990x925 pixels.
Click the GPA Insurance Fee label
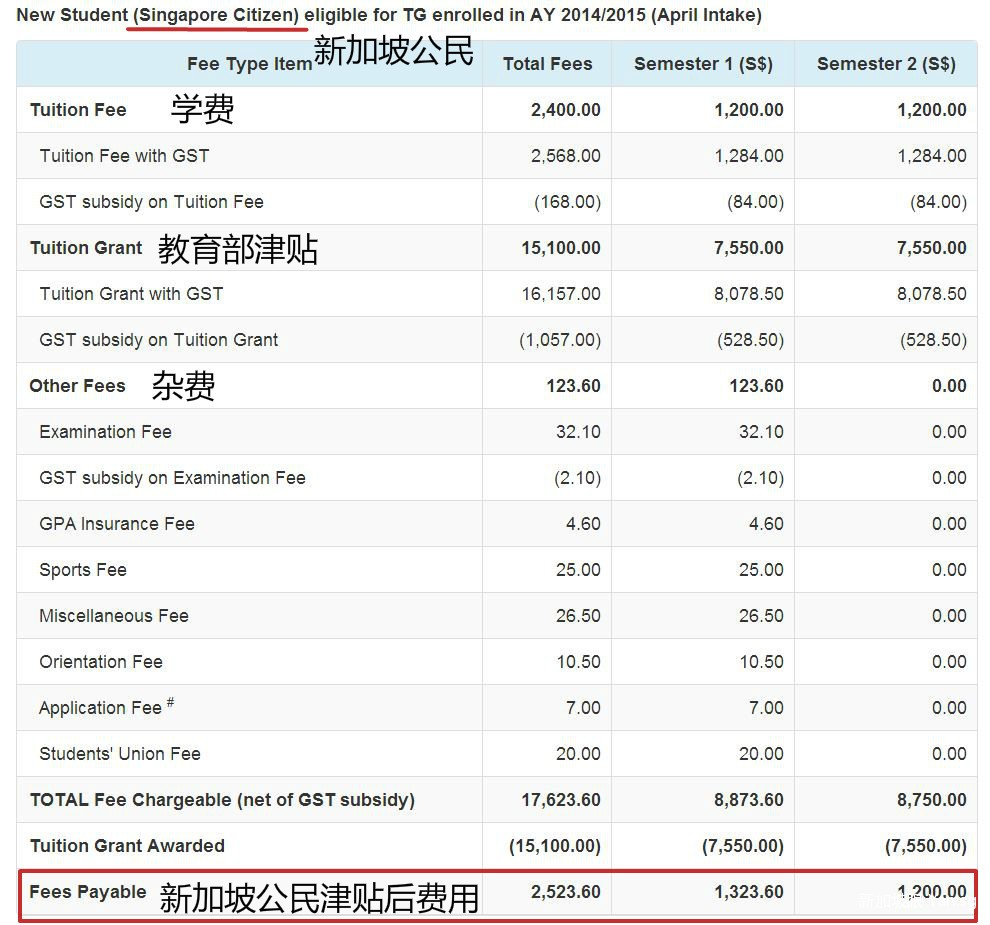(x=116, y=524)
